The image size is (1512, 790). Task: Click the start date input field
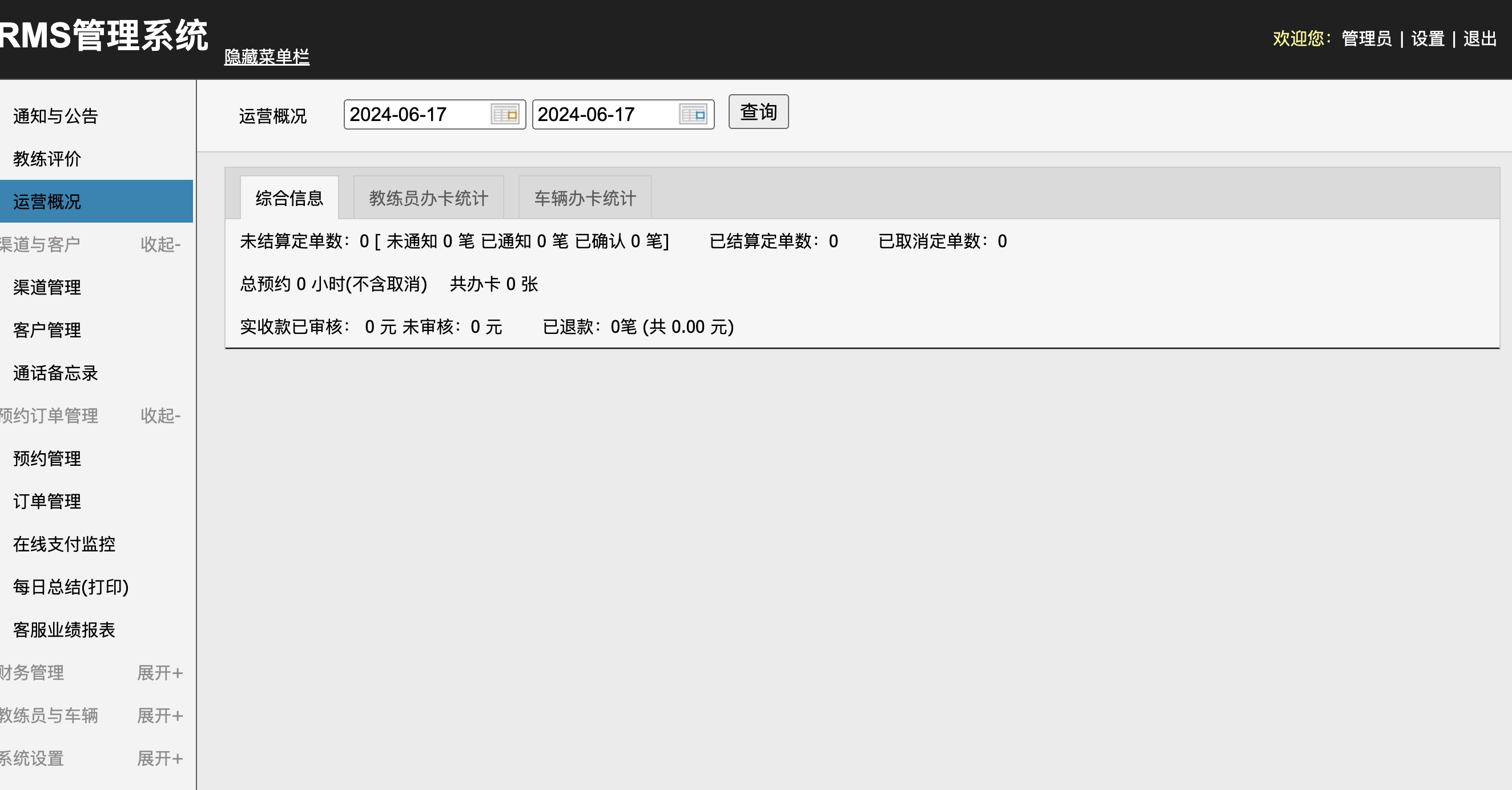(x=416, y=115)
